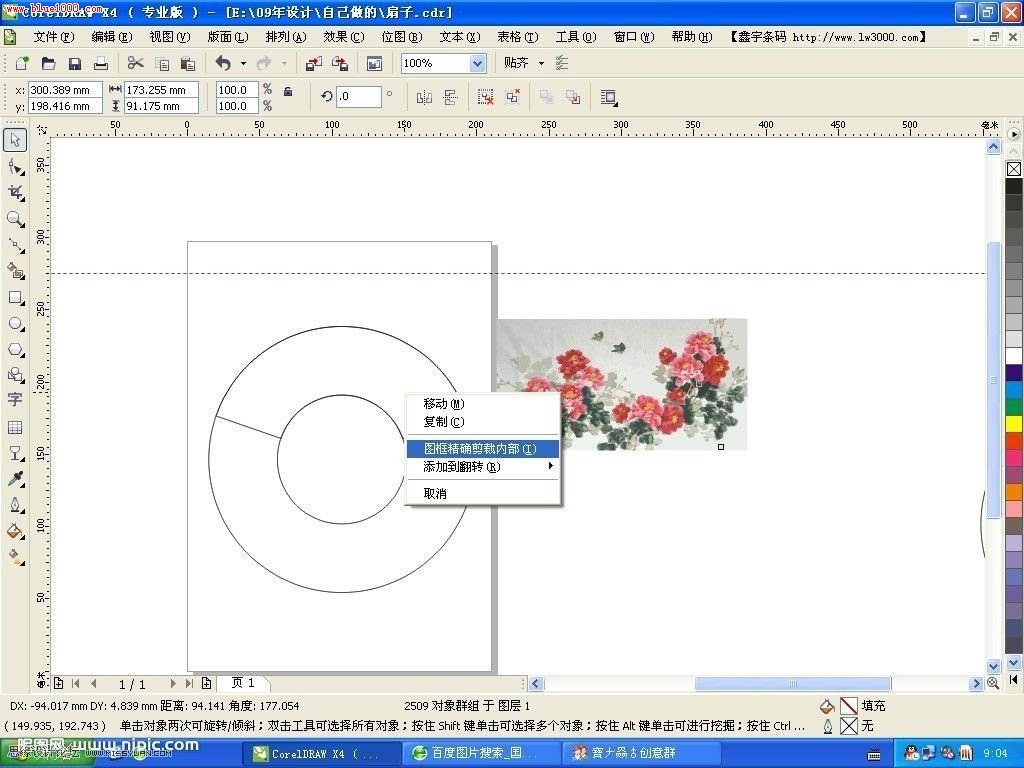Toggle the fill status swatch
This screenshot has width=1024, height=768.
click(x=848, y=707)
